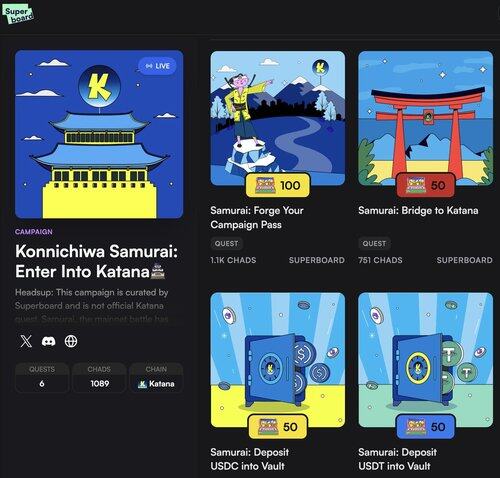
Task: Open the X (Twitter) social link
Action: tap(26, 341)
